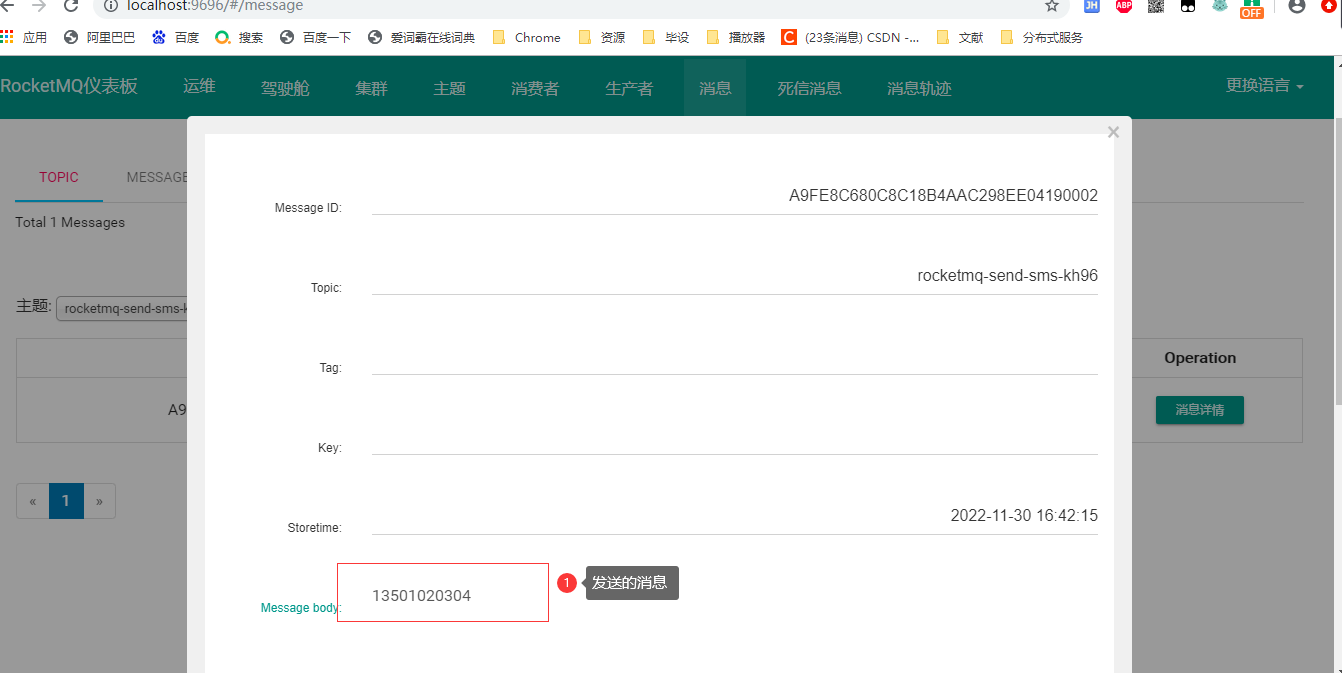Close the message detail dialog
The width and height of the screenshot is (1342, 673).
[x=1113, y=132]
